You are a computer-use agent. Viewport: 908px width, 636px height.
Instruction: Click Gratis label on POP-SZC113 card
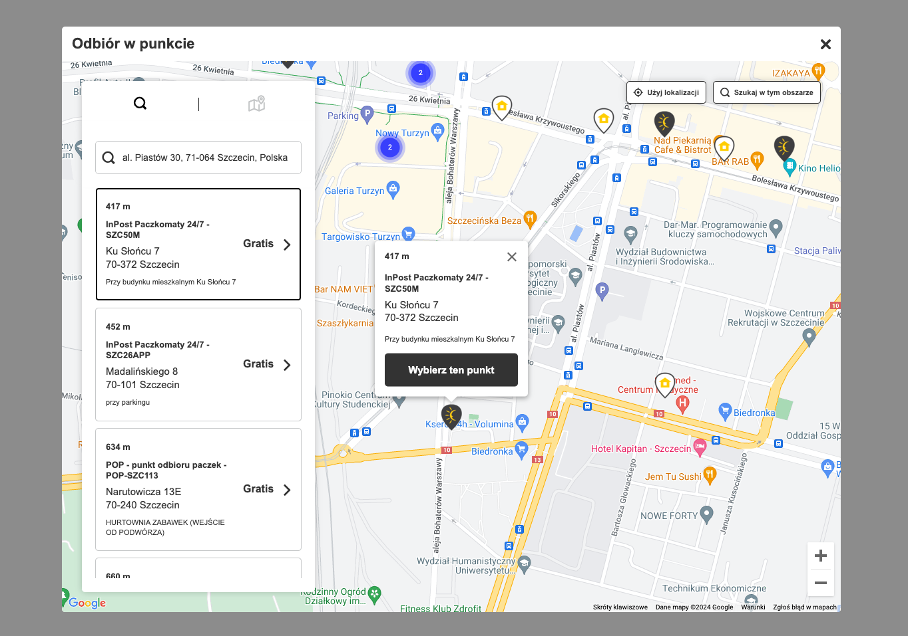[258, 489]
